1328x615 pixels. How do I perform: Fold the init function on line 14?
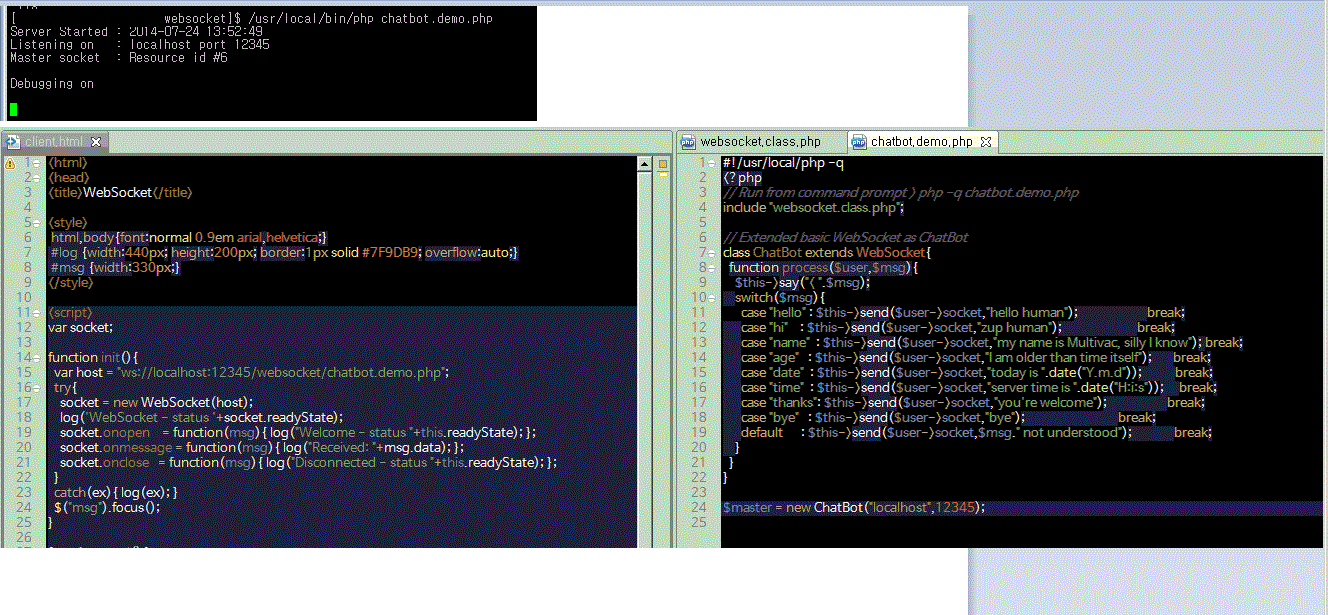point(37,357)
